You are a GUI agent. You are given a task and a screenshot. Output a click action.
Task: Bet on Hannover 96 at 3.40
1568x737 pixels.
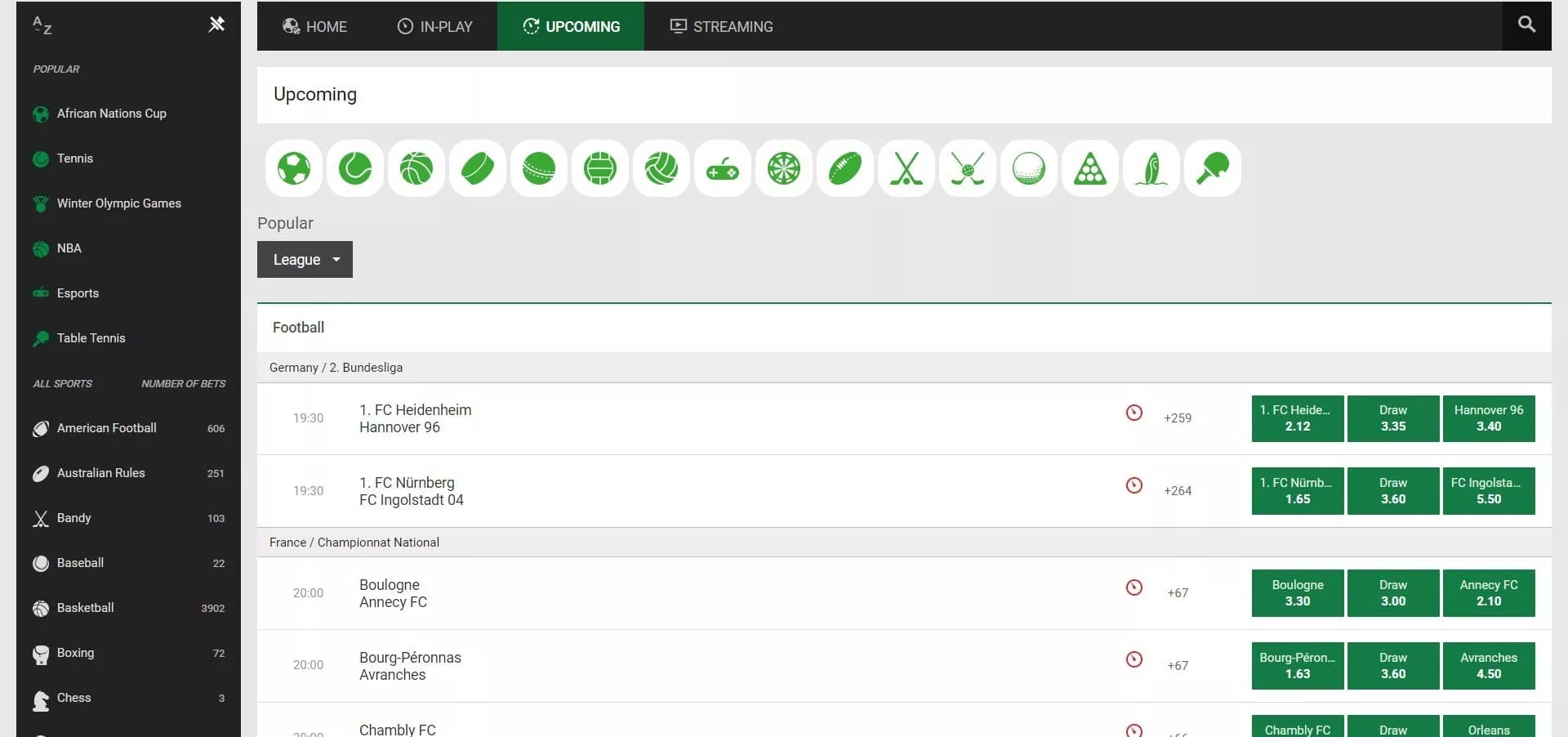(1488, 418)
